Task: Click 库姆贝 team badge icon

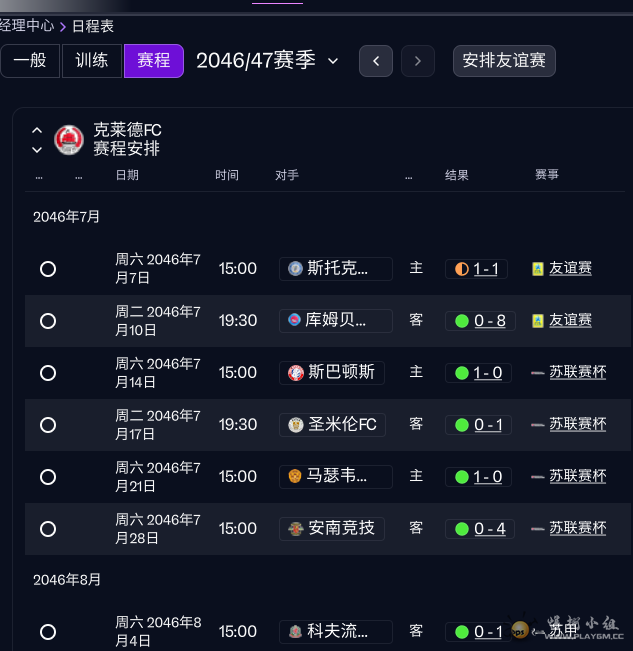Action: pos(294,320)
